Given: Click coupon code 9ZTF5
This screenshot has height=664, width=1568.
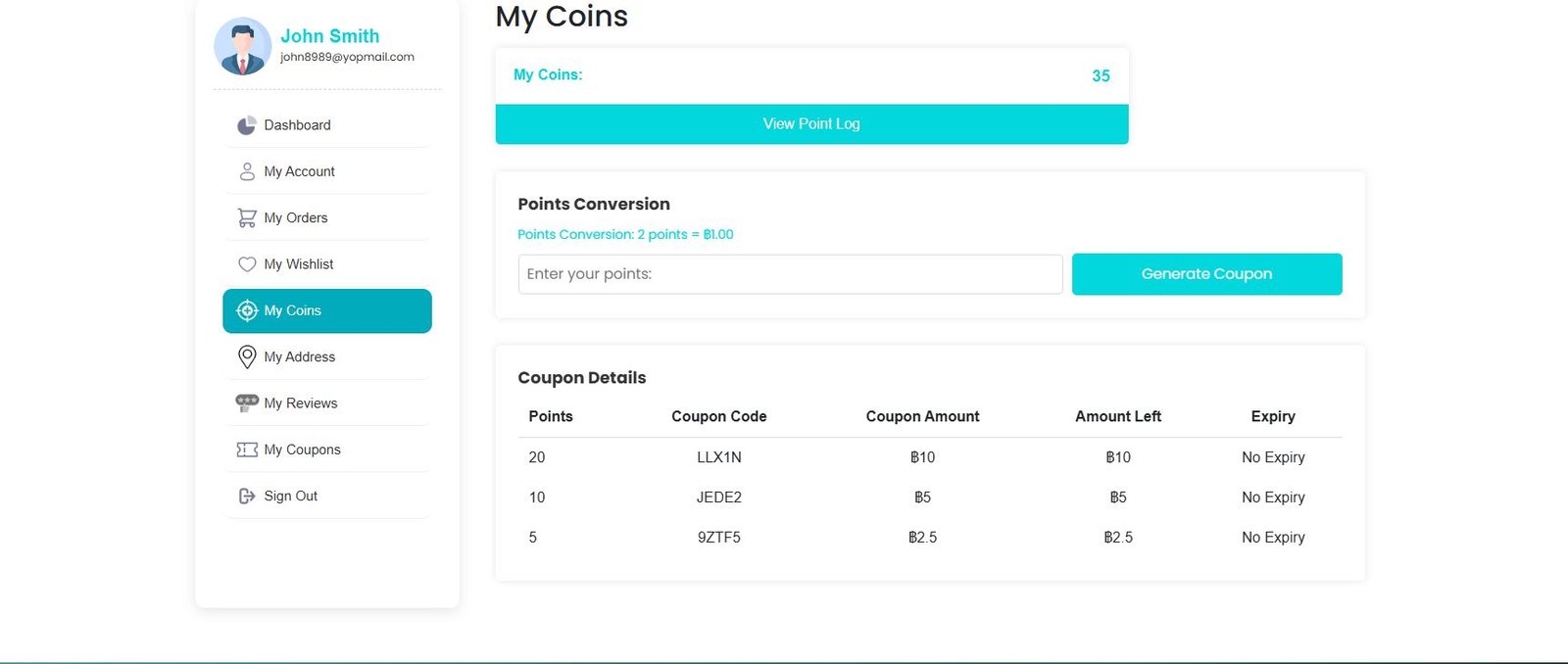Looking at the screenshot, I should click(718, 538).
